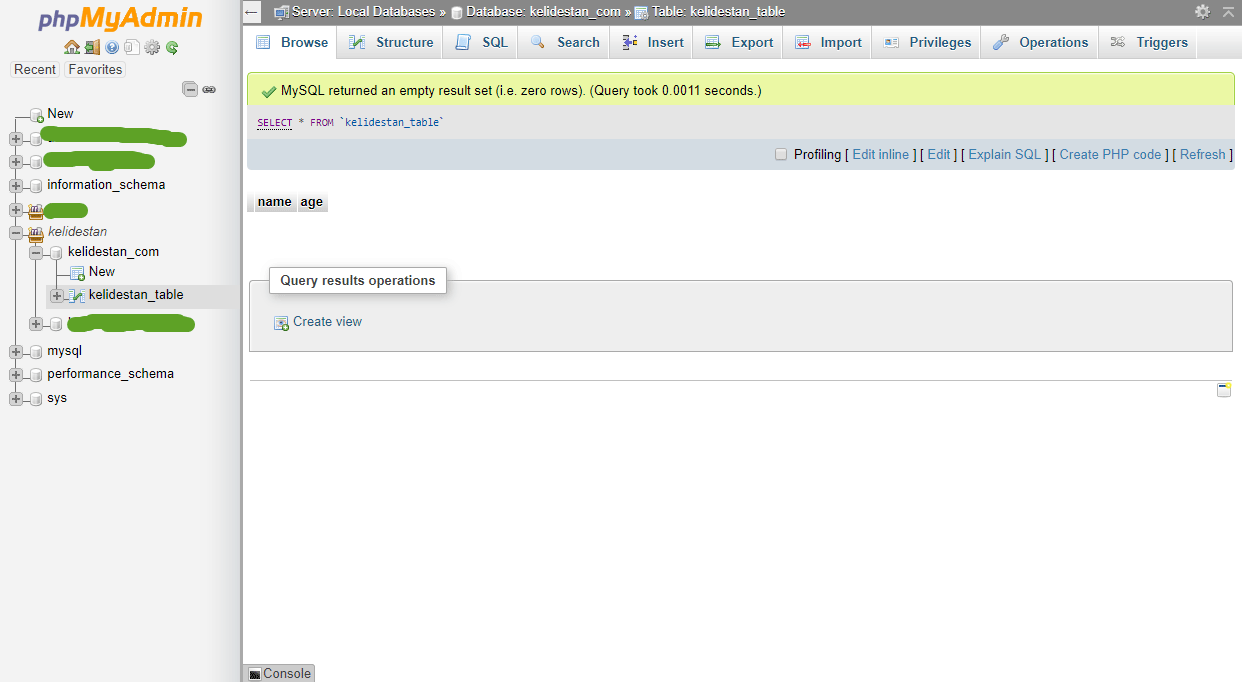Switch to the Structure tab

(x=391, y=42)
